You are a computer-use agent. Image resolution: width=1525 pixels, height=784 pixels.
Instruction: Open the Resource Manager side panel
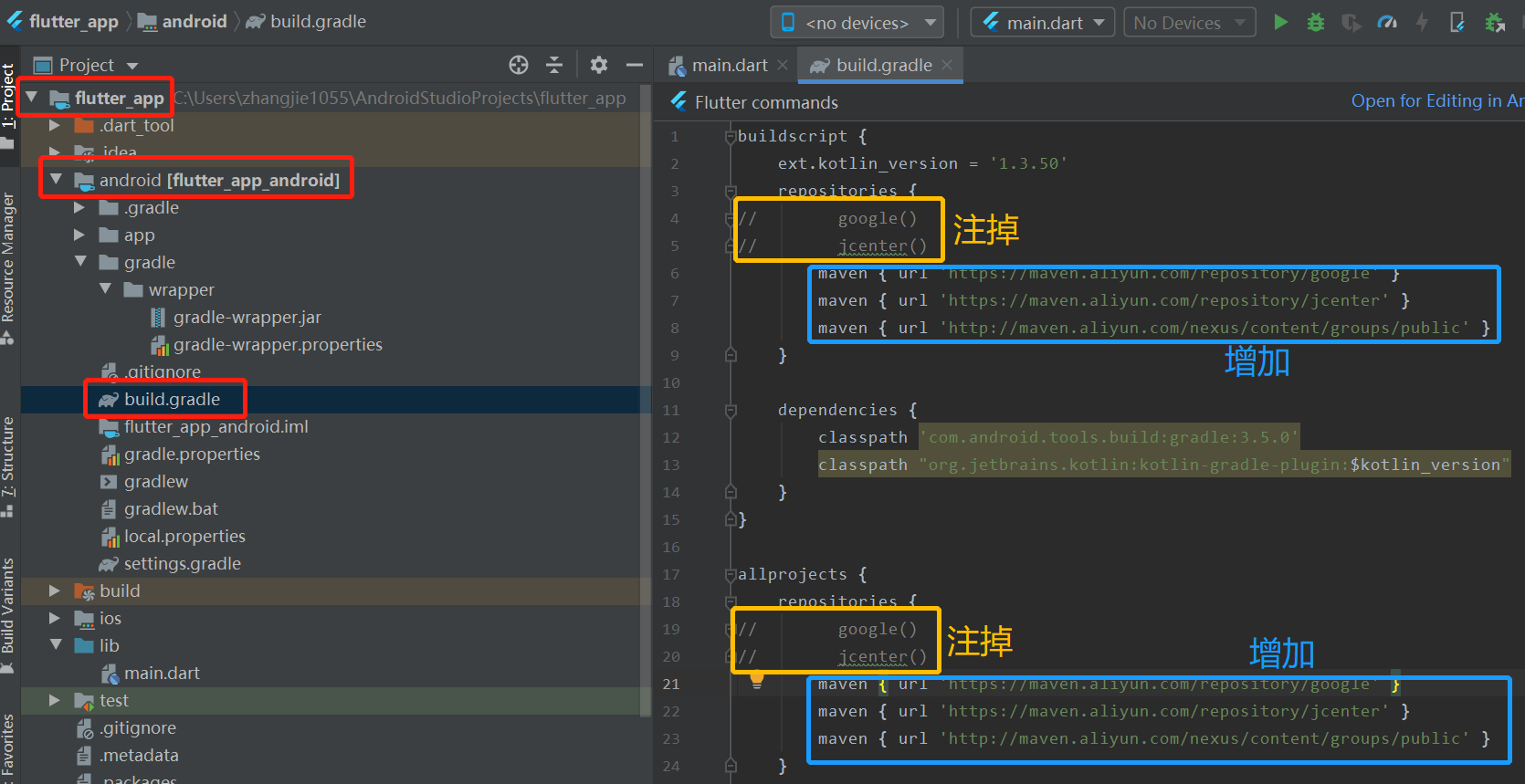point(8,267)
